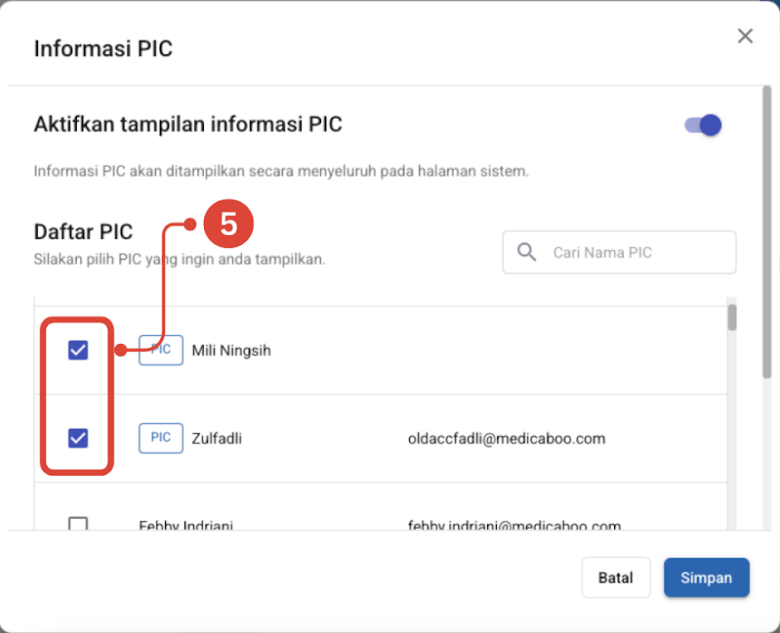
Task: Click the PIC badge beside Mili Ningsih
Action: (x=160, y=350)
